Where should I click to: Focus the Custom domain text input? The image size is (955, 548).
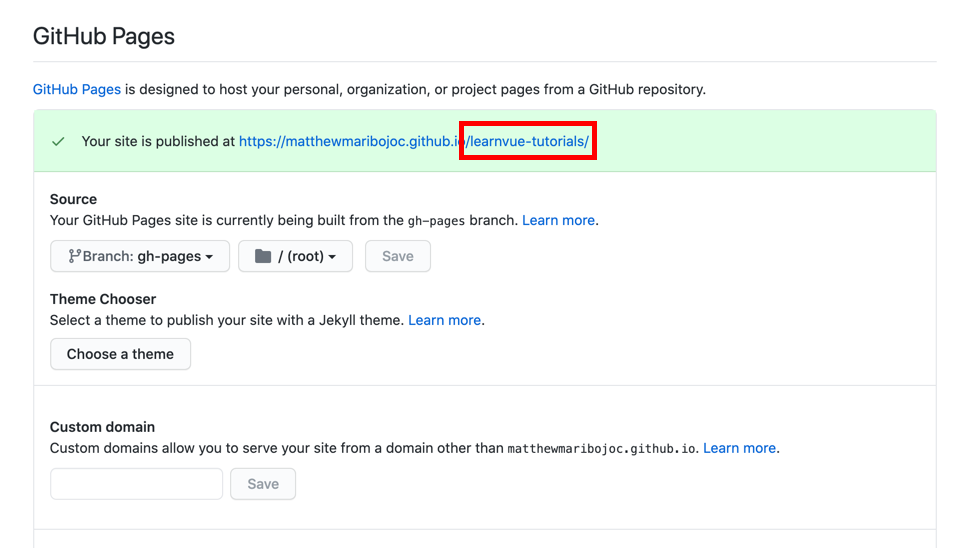point(136,484)
